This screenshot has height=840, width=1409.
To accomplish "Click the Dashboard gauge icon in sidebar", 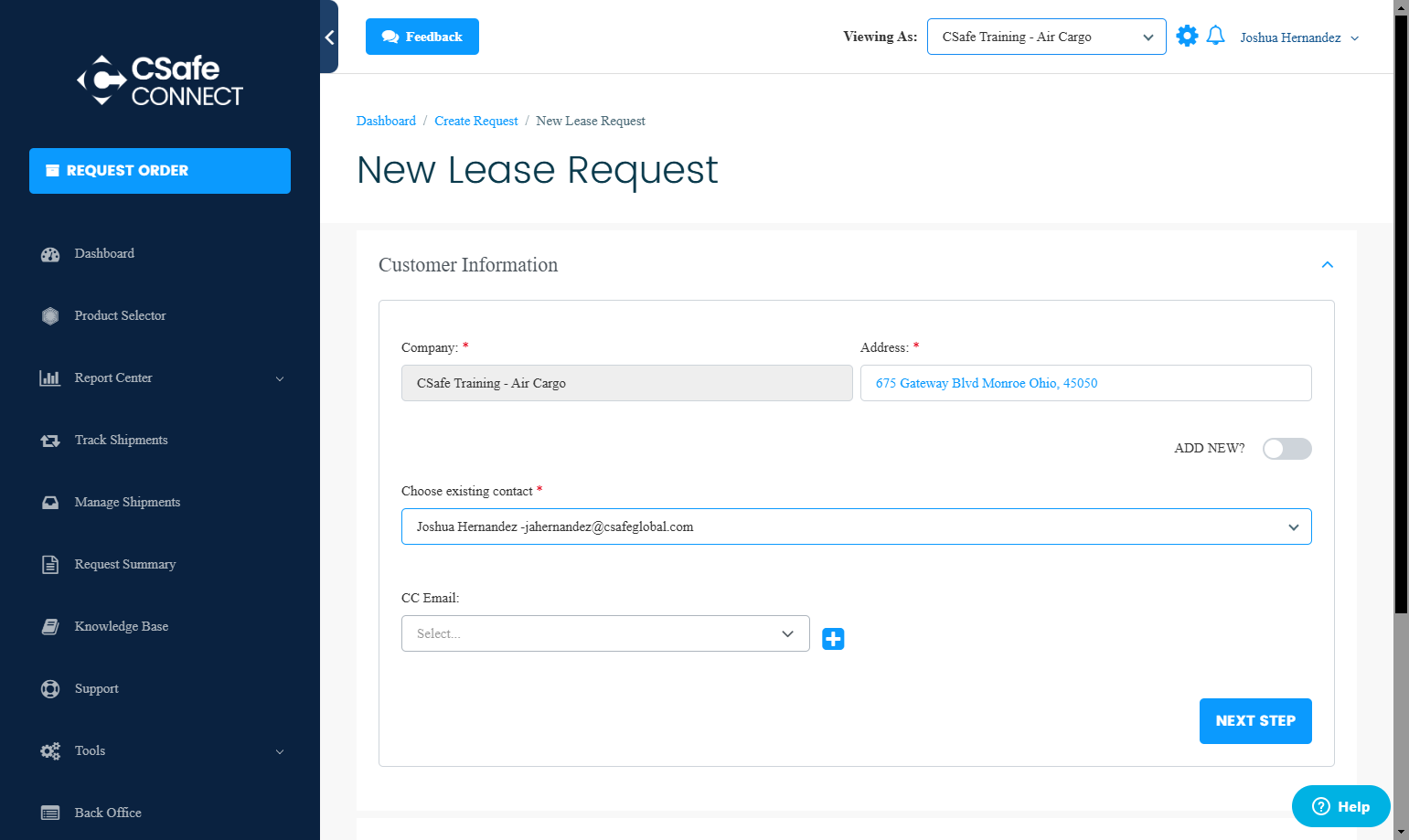I will (x=50, y=254).
